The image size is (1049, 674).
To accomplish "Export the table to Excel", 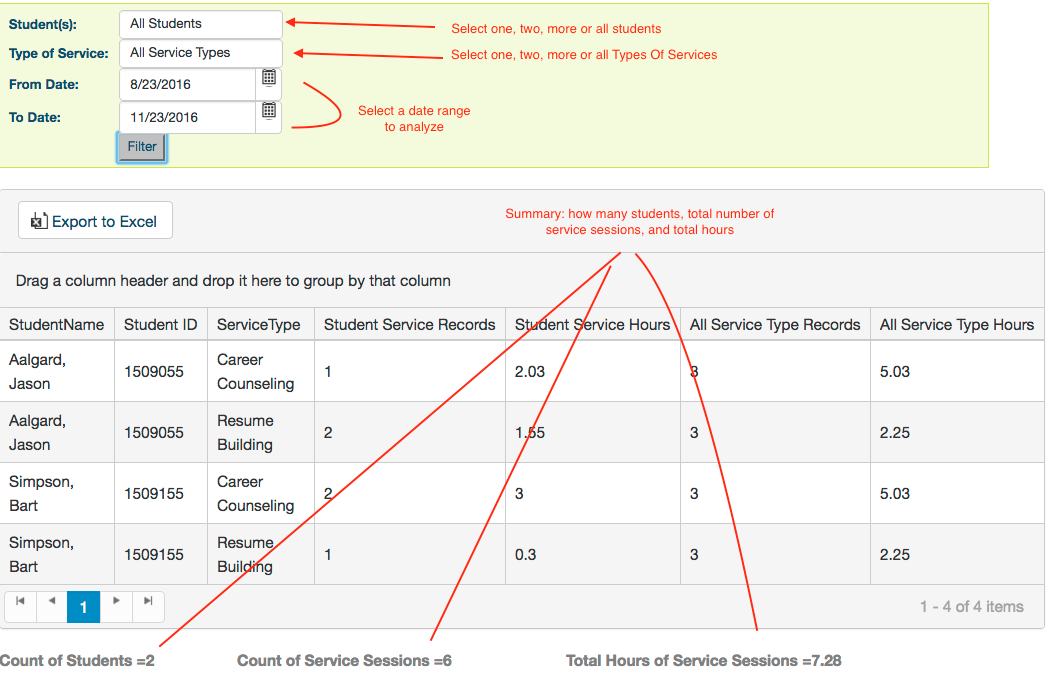I will click(95, 221).
